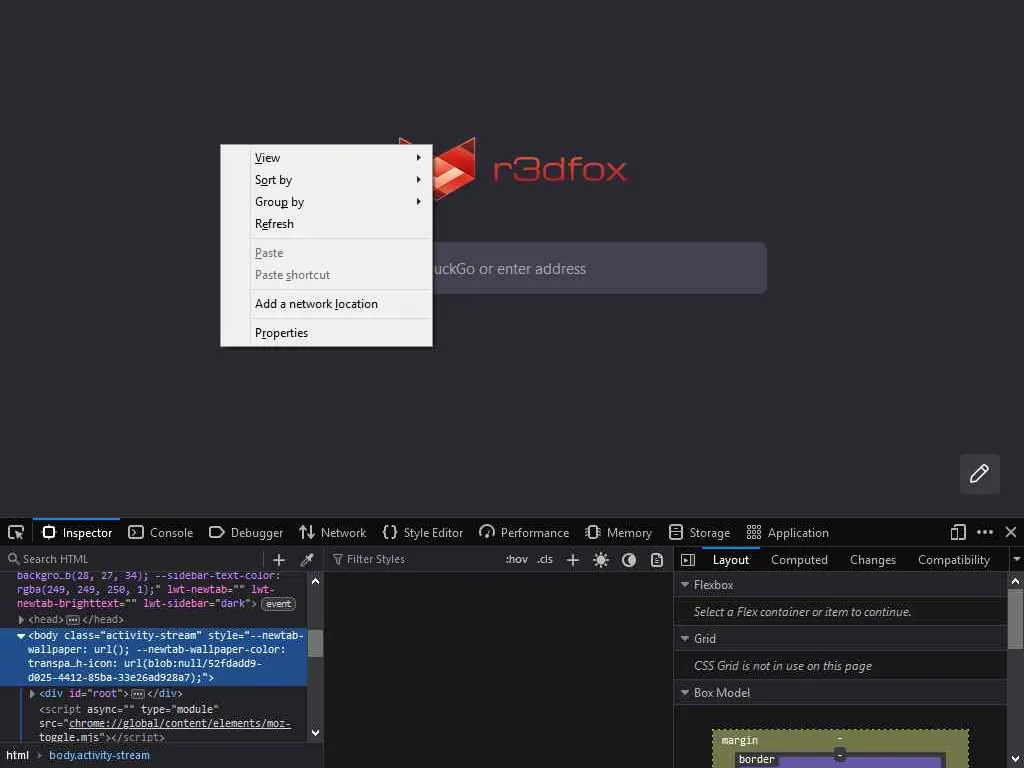Click layout panel scrollbar down arrow

point(1016,760)
